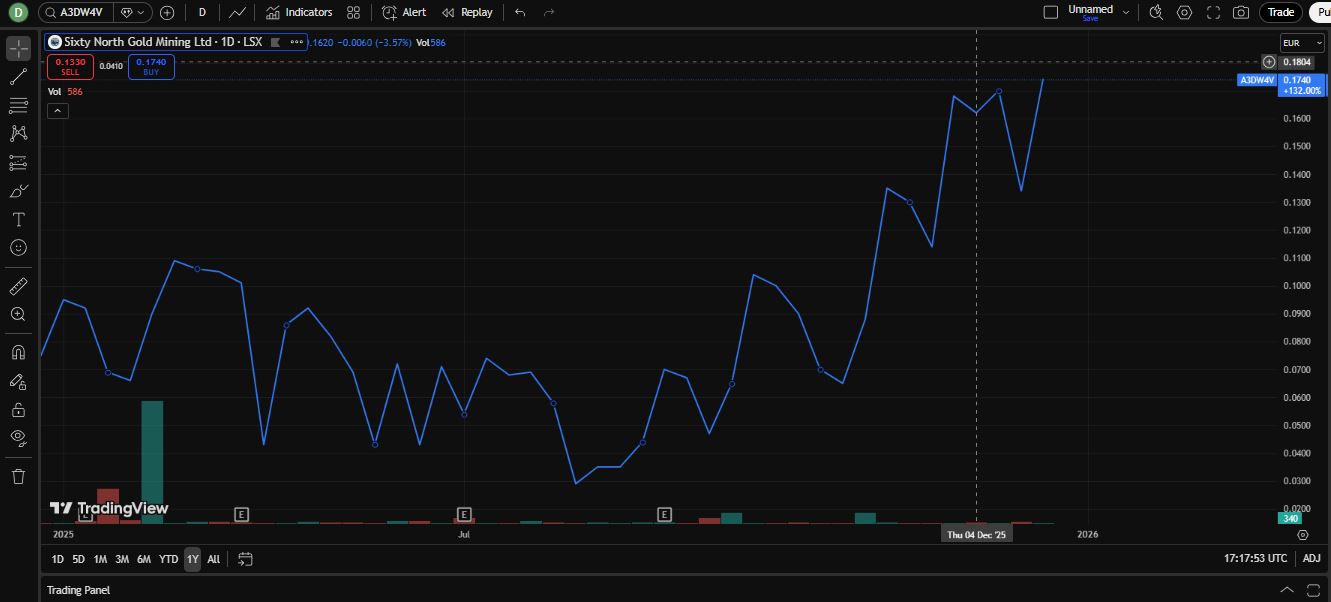Click the earnings E marker near Jul

click(x=464, y=514)
